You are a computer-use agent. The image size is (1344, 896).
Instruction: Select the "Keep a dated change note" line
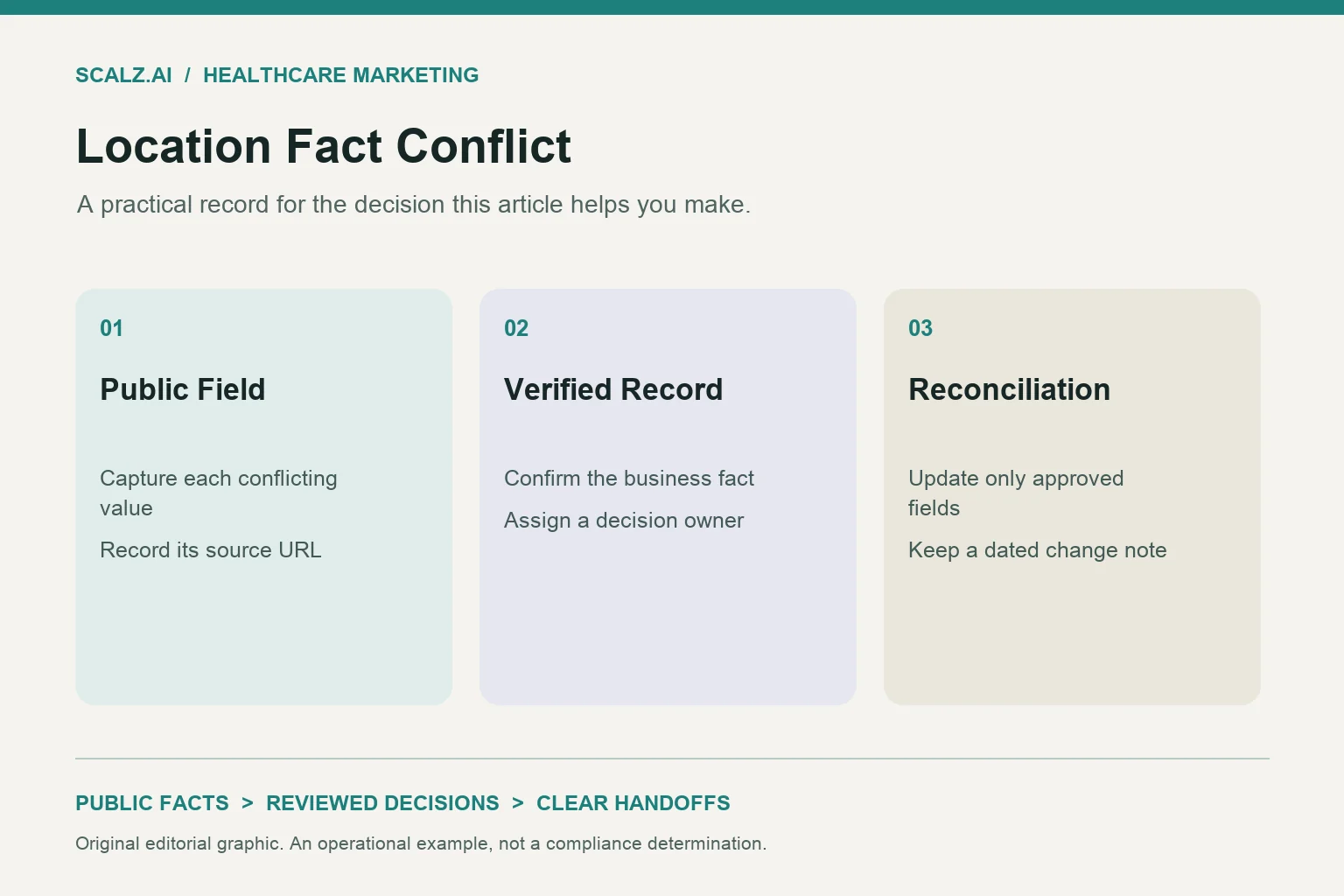point(1038,550)
